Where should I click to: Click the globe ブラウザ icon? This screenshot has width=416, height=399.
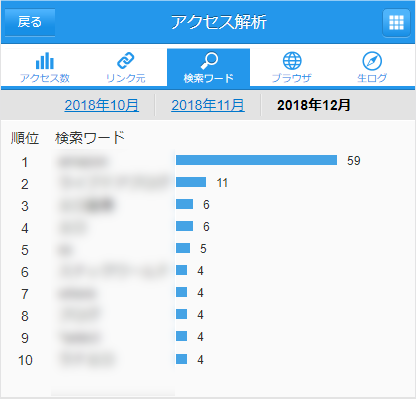(292, 61)
